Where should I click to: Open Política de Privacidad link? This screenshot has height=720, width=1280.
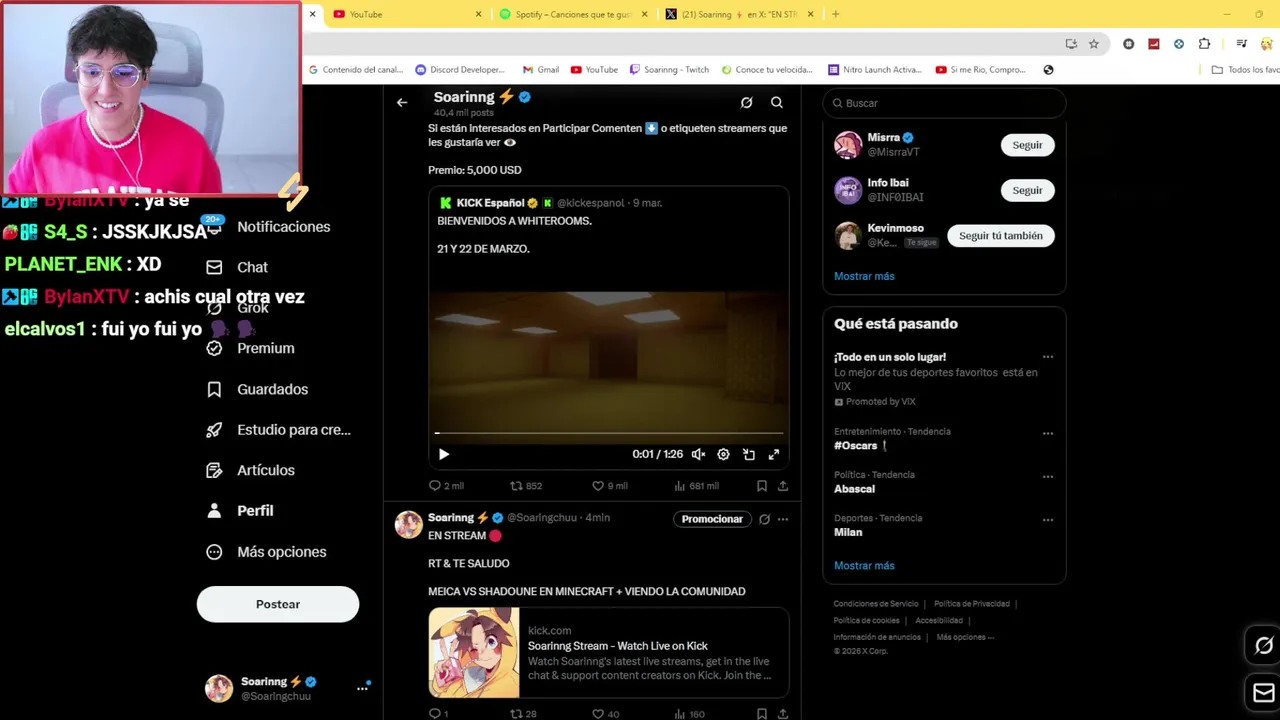pyautogui.click(x=971, y=604)
